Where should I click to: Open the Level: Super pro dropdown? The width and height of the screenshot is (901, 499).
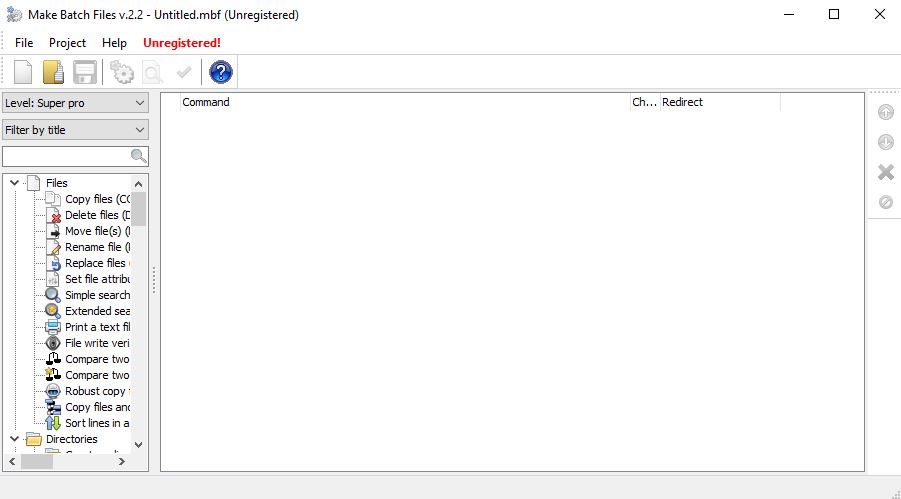[75, 103]
